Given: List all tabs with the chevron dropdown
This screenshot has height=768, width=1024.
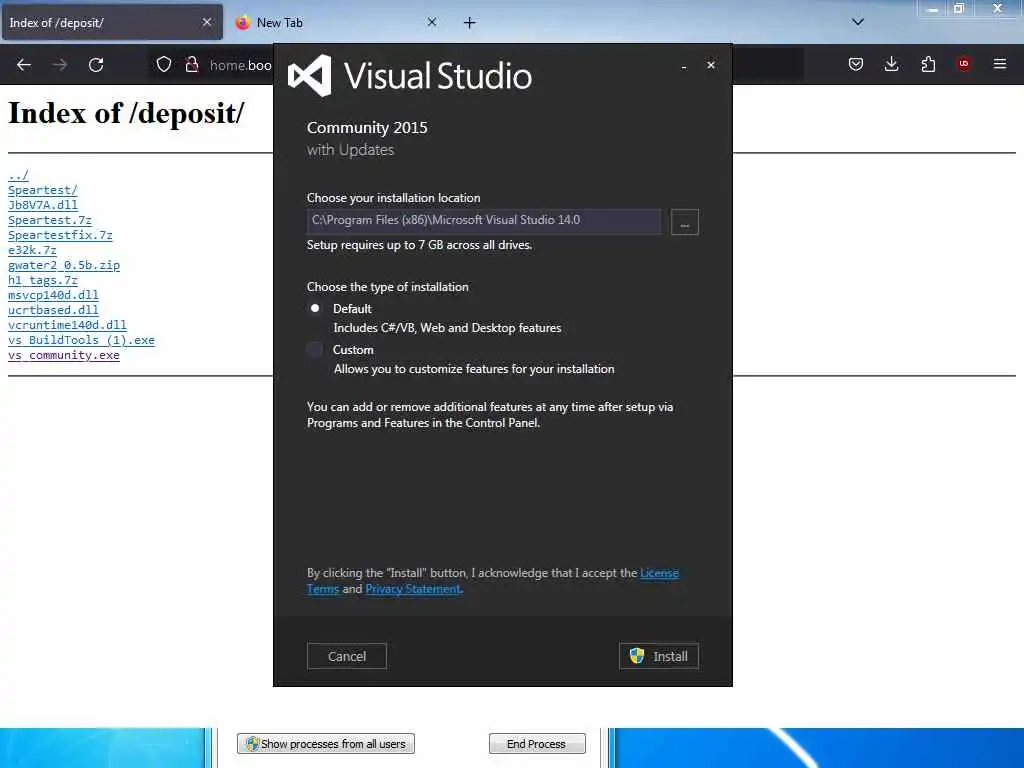Looking at the screenshot, I should click(x=858, y=22).
